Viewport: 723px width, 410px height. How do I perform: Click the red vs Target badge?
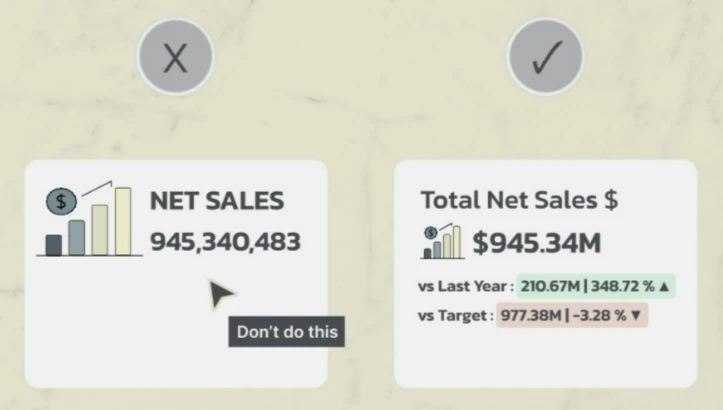572,315
